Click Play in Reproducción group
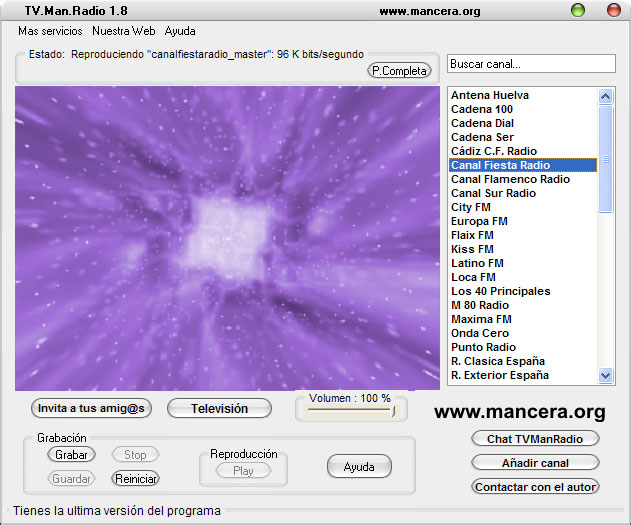631x525 pixels. pyautogui.click(x=243, y=471)
